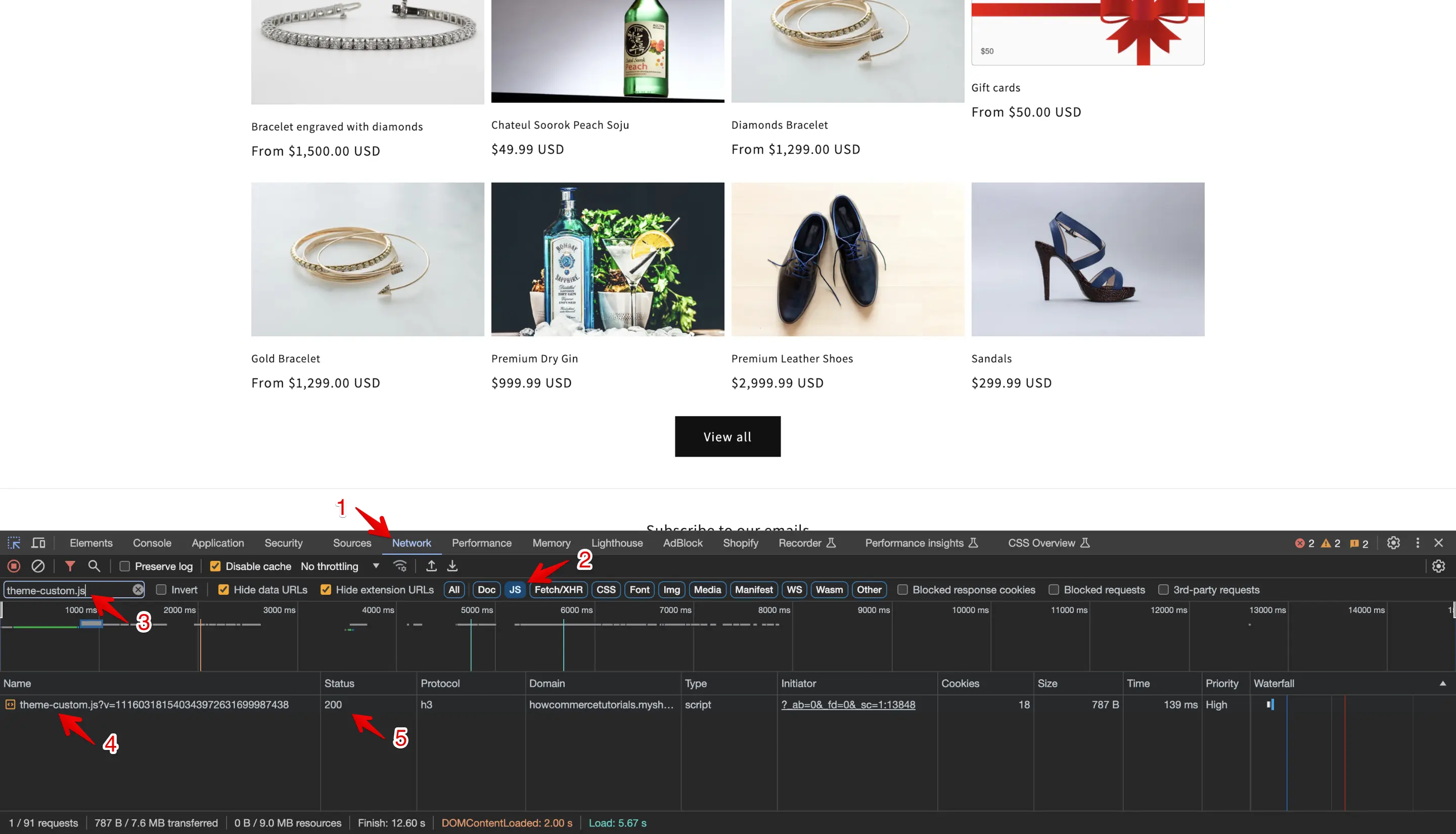Select the Network tab
This screenshot has height=834, width=1456.
point(411,543)
